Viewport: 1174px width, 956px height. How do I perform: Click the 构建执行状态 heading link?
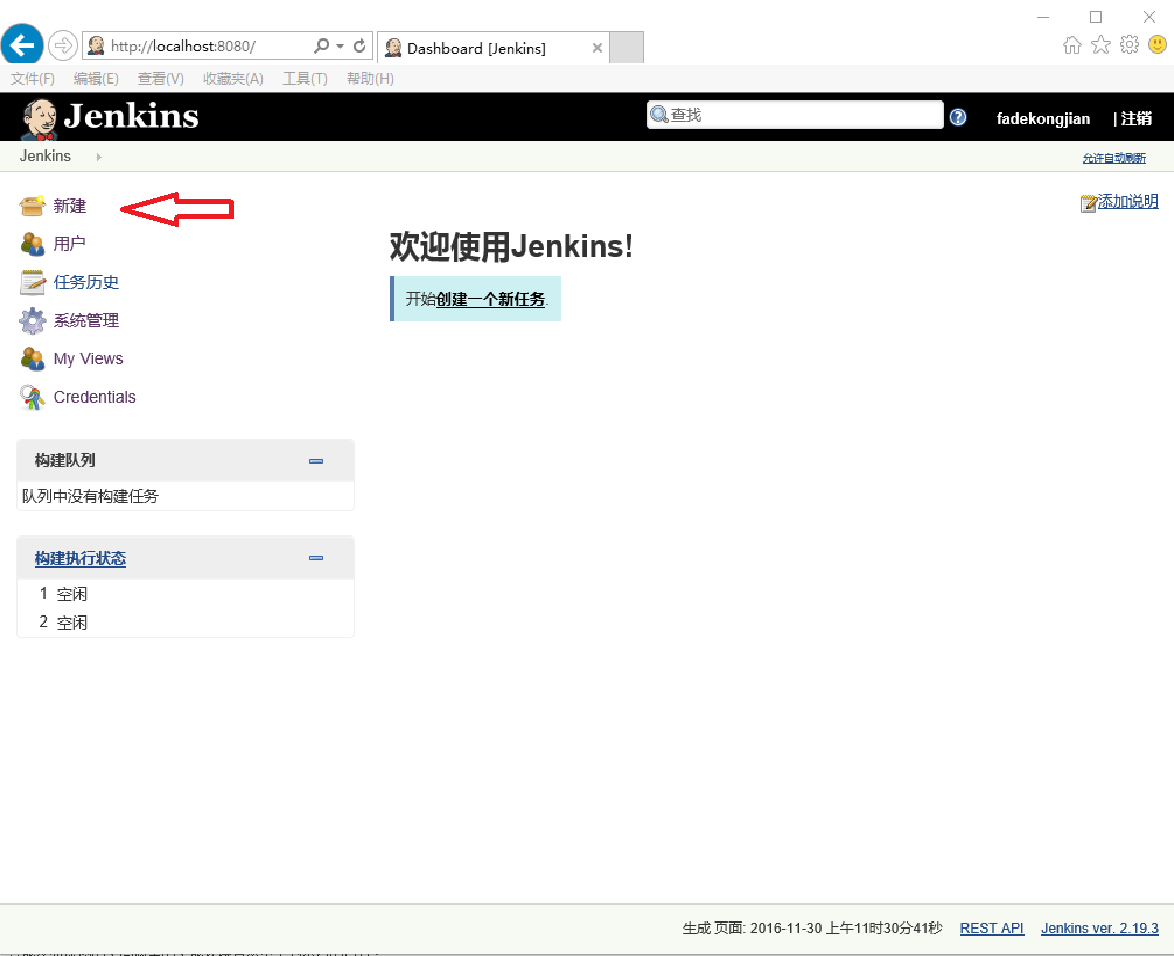80,558
